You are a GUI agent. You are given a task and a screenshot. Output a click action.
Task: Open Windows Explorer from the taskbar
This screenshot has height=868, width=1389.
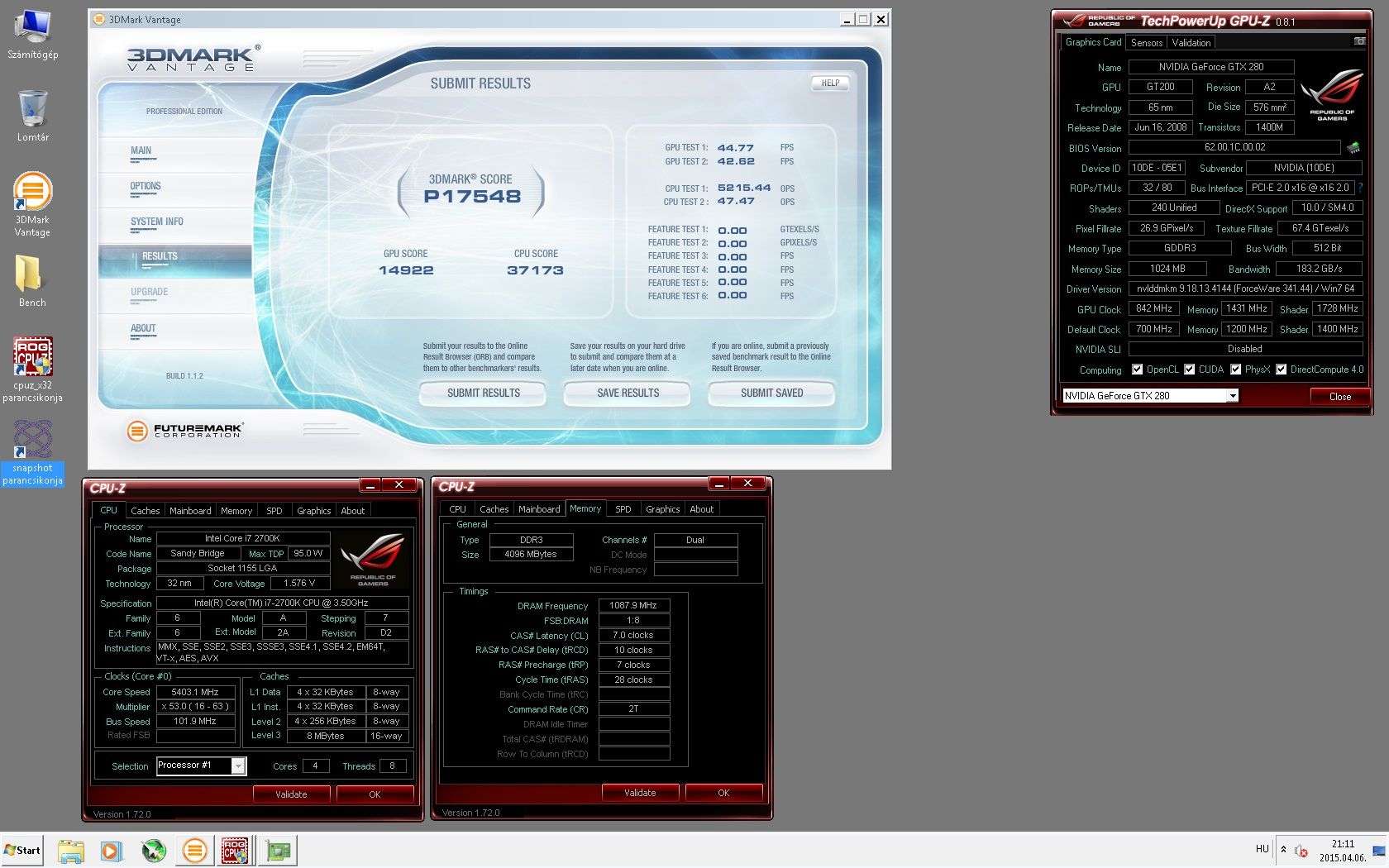(71, 851)
